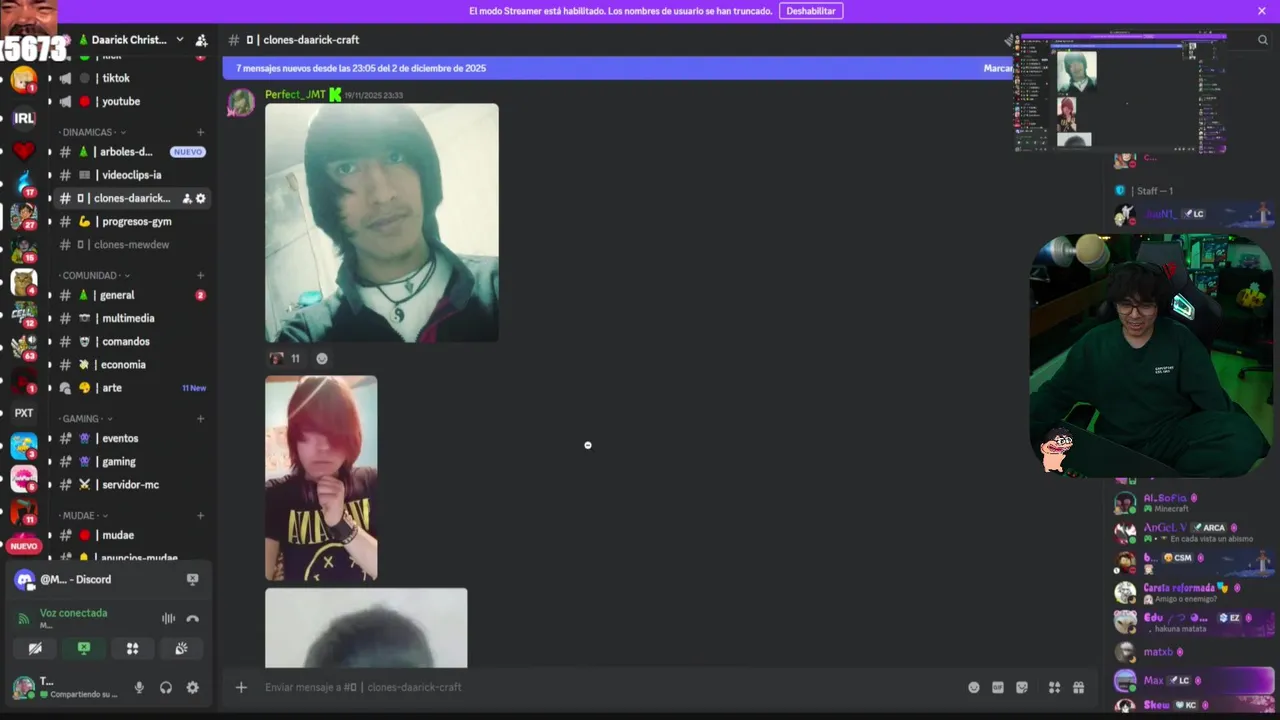Open the videoclips-ia channel

[131, 175]
